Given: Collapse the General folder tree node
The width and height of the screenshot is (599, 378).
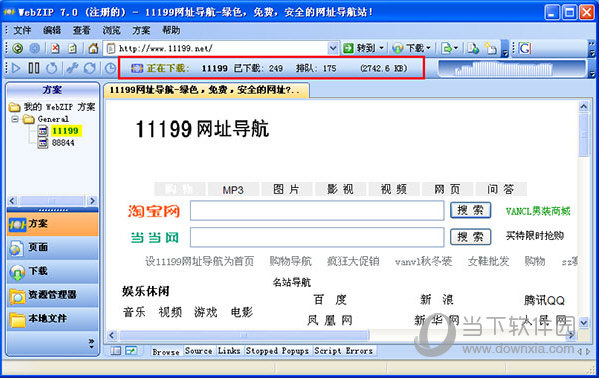Looking at the screenshot, I should (15, 119).
